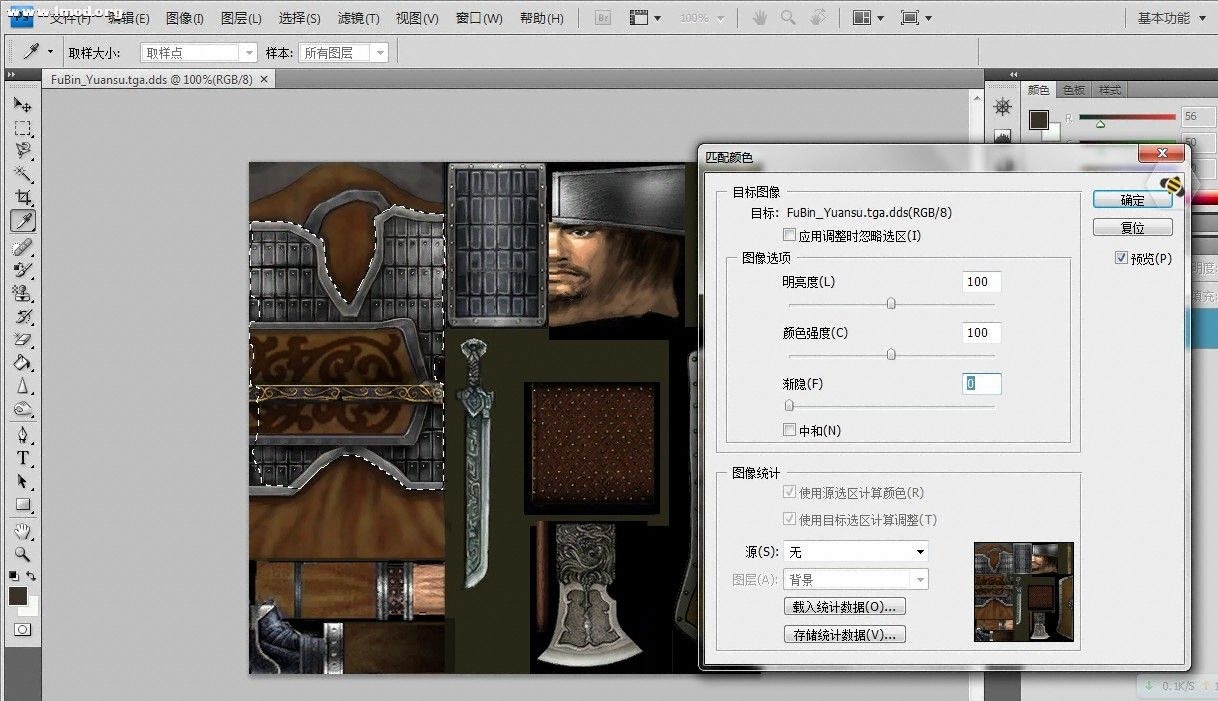Select the Magic Wand tool
Screen dimensions: 1218x701
tap(22, 174)
